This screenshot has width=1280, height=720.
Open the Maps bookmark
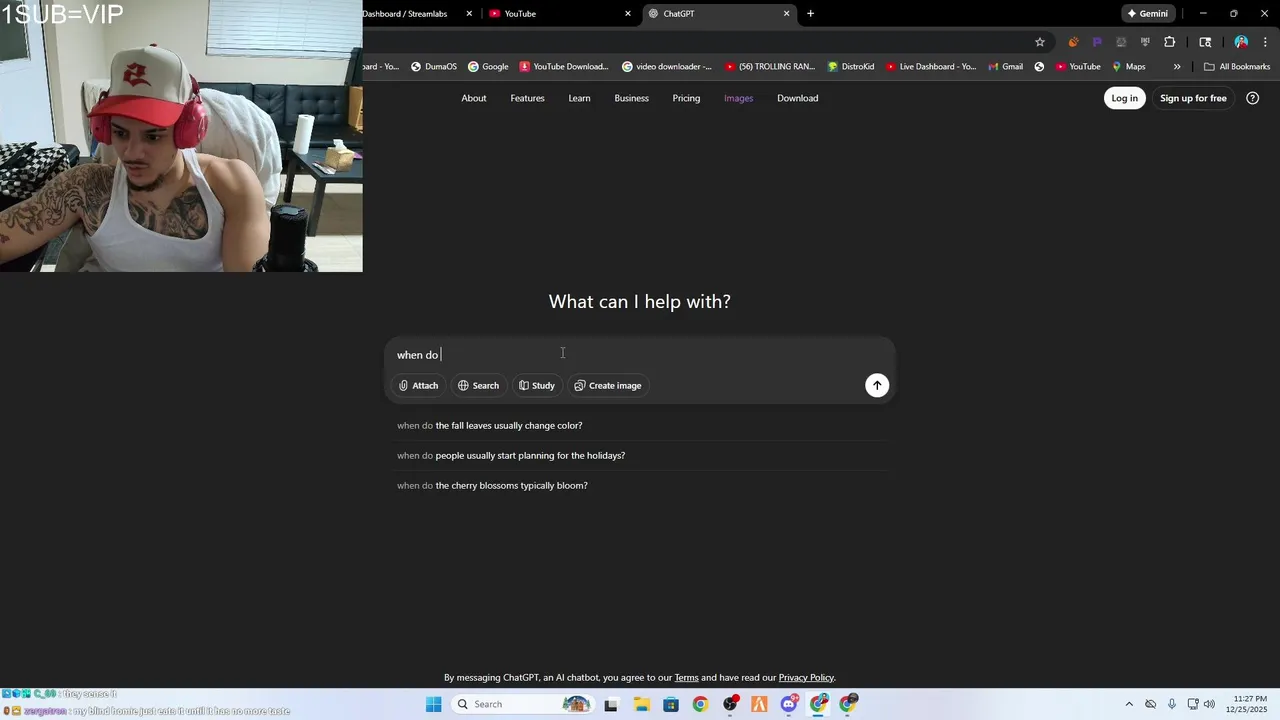point(1129,67)
